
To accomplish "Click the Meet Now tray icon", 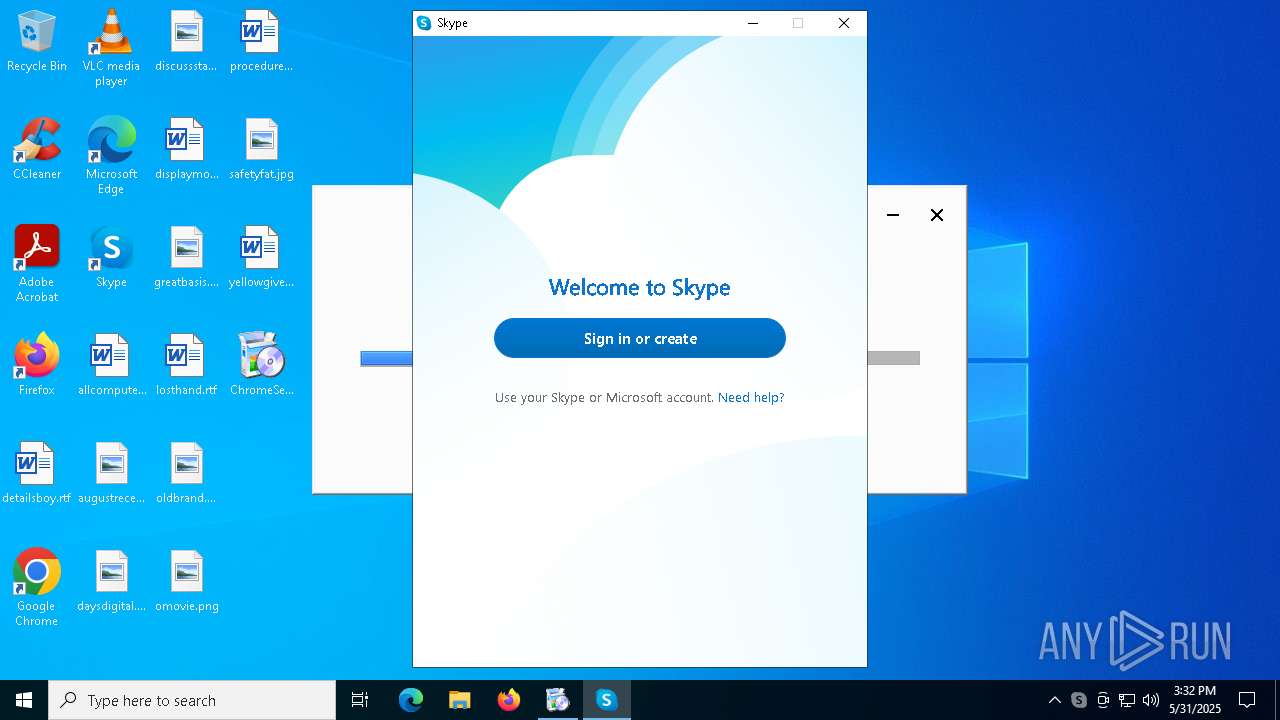I will point(1103,700).
